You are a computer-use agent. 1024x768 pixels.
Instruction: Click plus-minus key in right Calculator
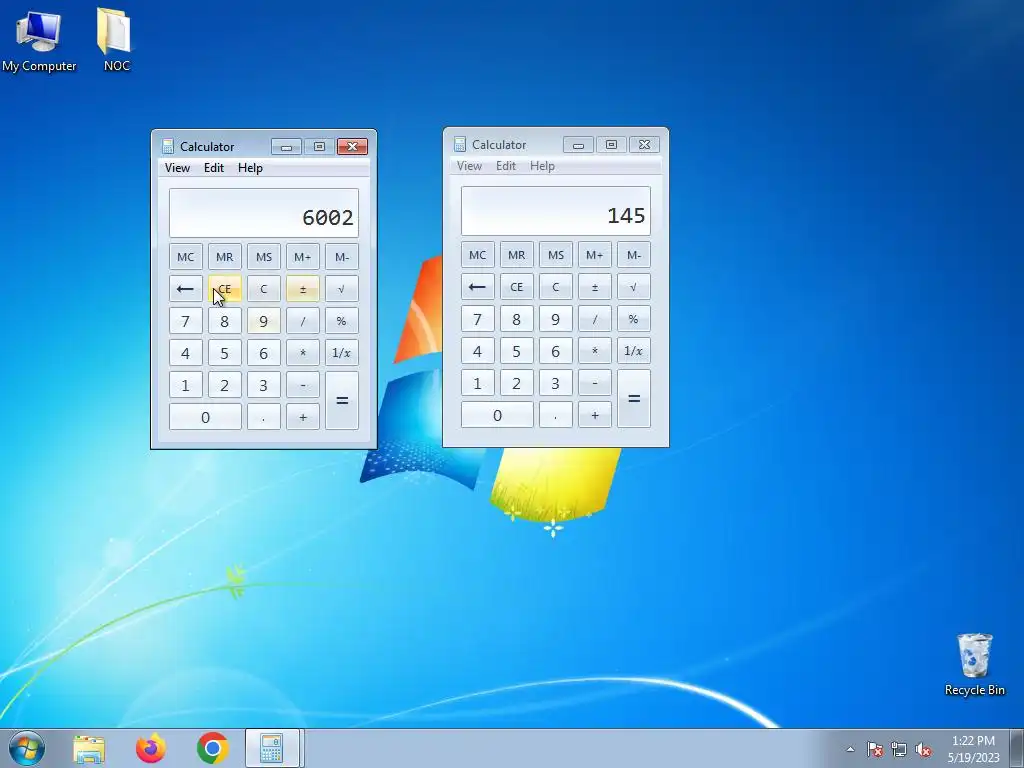[x=594, y=287]
